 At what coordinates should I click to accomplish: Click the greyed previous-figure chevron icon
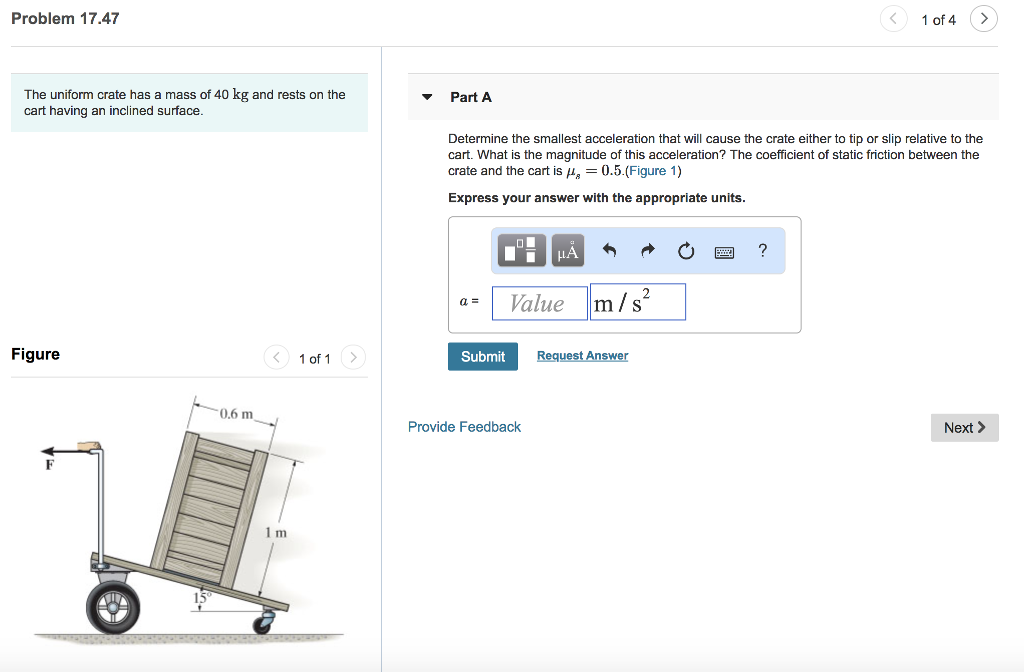(276, 357)
